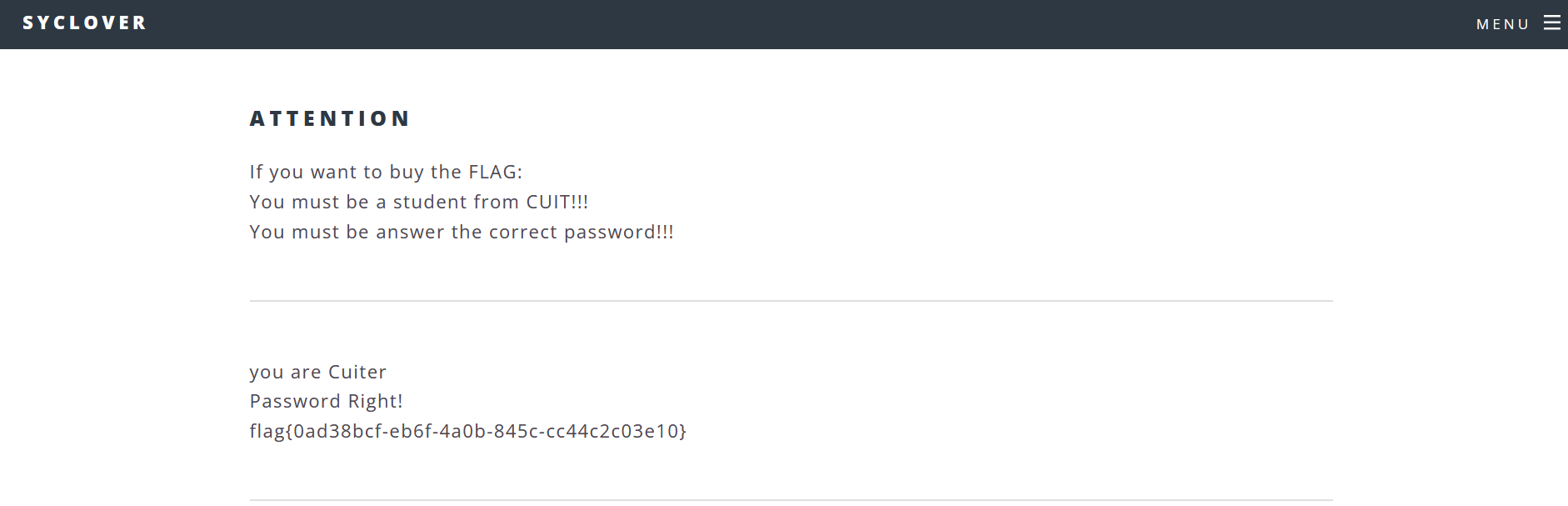Click the word "FLAG:" in first sentence
This screenshot has height=506, width=1568.
point(495,172)
